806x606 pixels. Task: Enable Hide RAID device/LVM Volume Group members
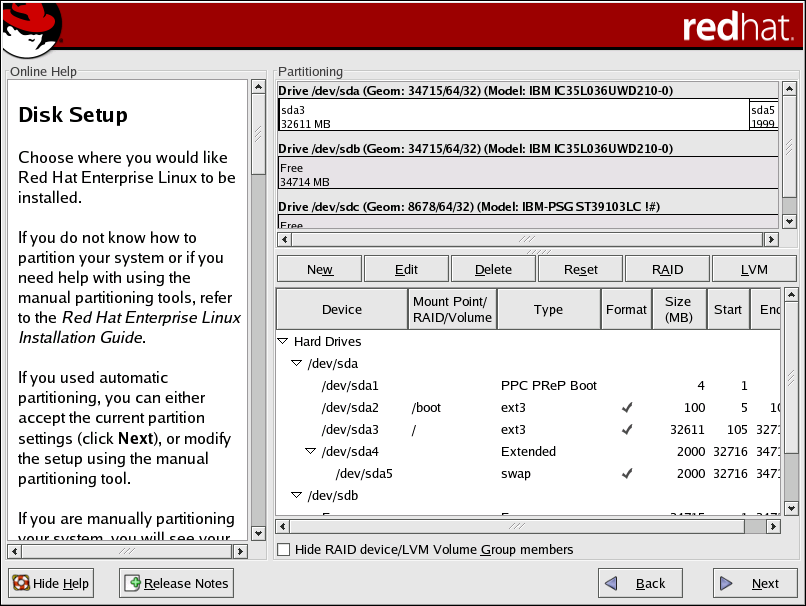(285, 549)
